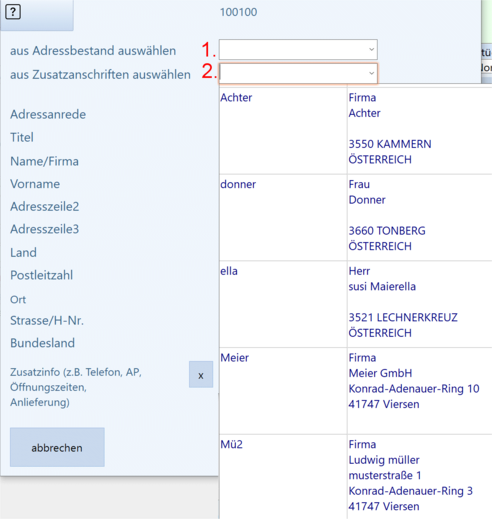The image size is (492, 519).
Task: Select the donner short name entry
Action: [238, 184]
